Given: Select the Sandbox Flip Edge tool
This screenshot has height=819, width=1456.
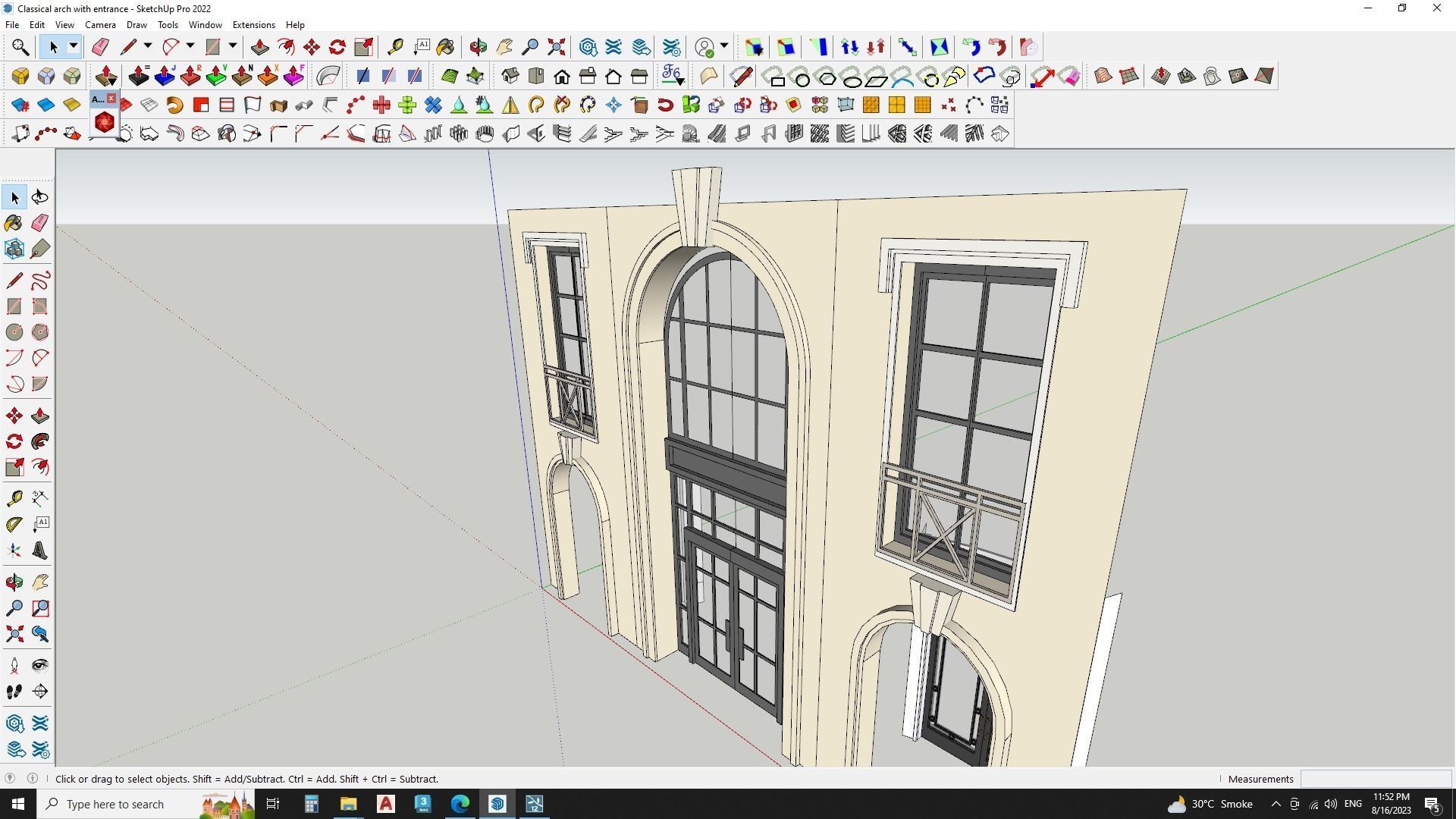Looking at the screenshot, I should click(1264, 76).
